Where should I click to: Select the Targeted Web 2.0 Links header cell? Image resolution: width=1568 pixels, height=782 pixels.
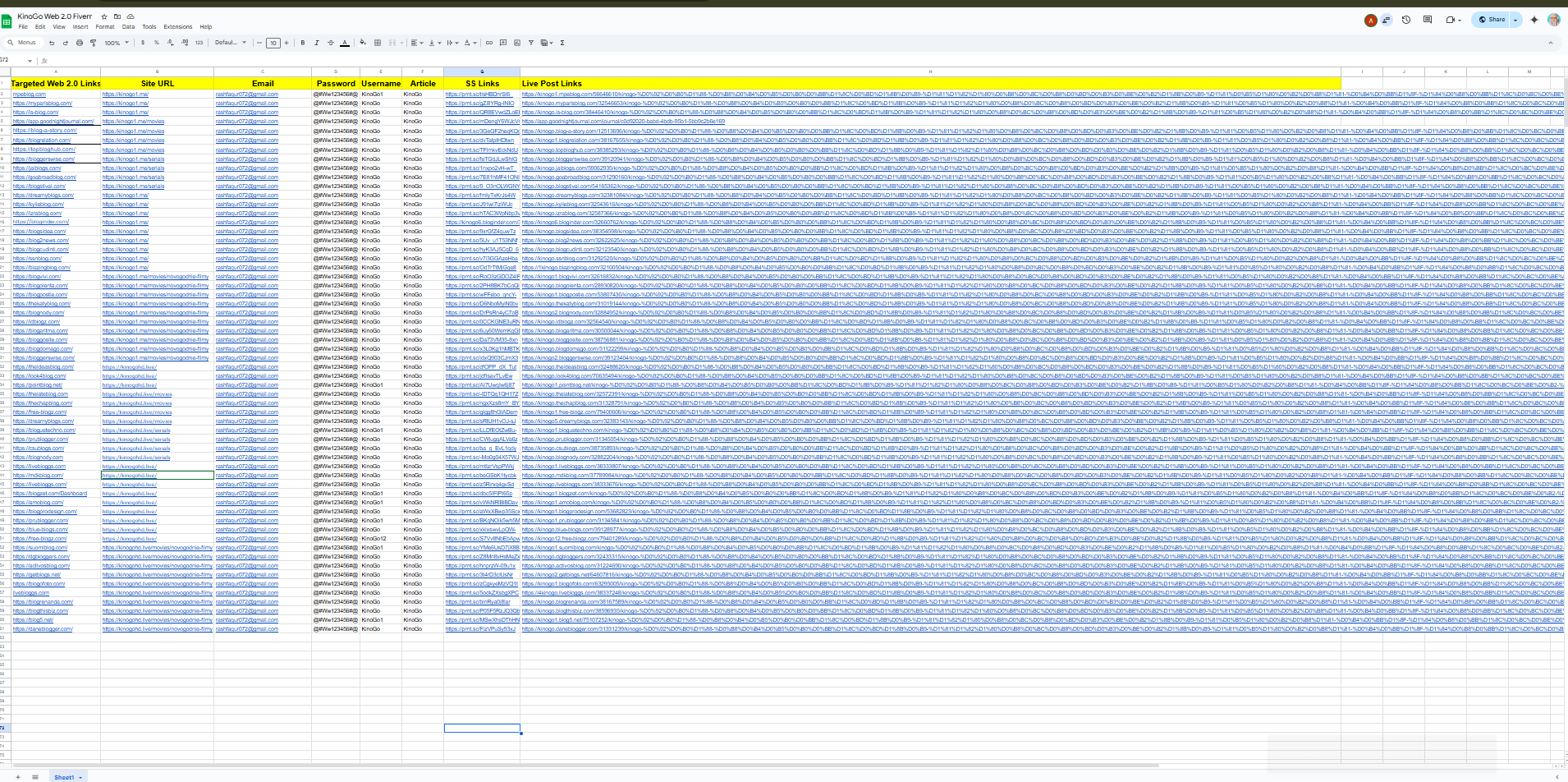click(56, 84)
